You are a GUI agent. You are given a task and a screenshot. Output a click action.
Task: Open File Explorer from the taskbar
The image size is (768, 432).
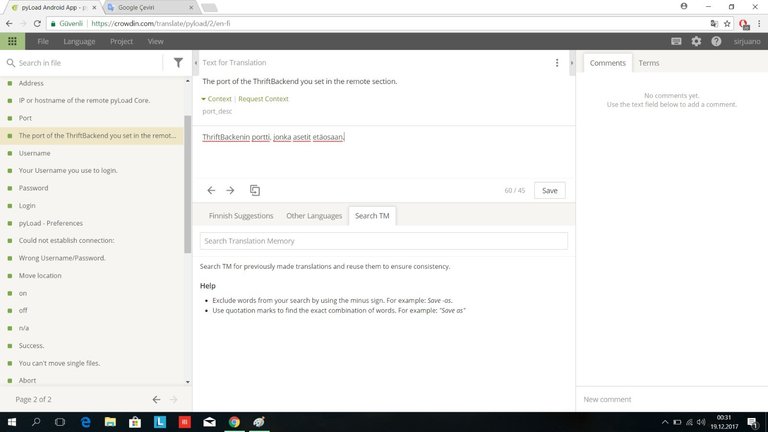click(110, 422)
